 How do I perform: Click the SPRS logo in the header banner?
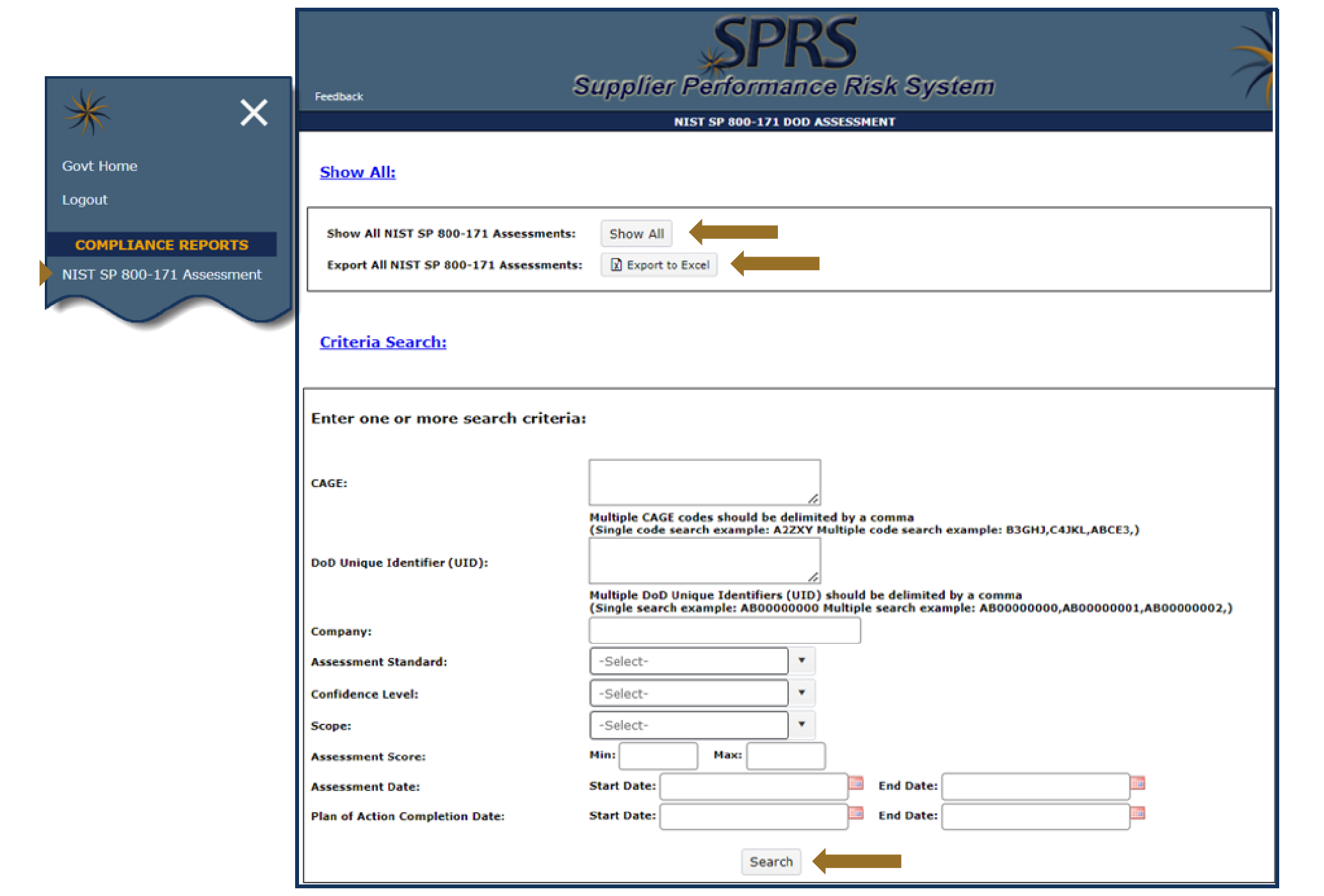780,44
